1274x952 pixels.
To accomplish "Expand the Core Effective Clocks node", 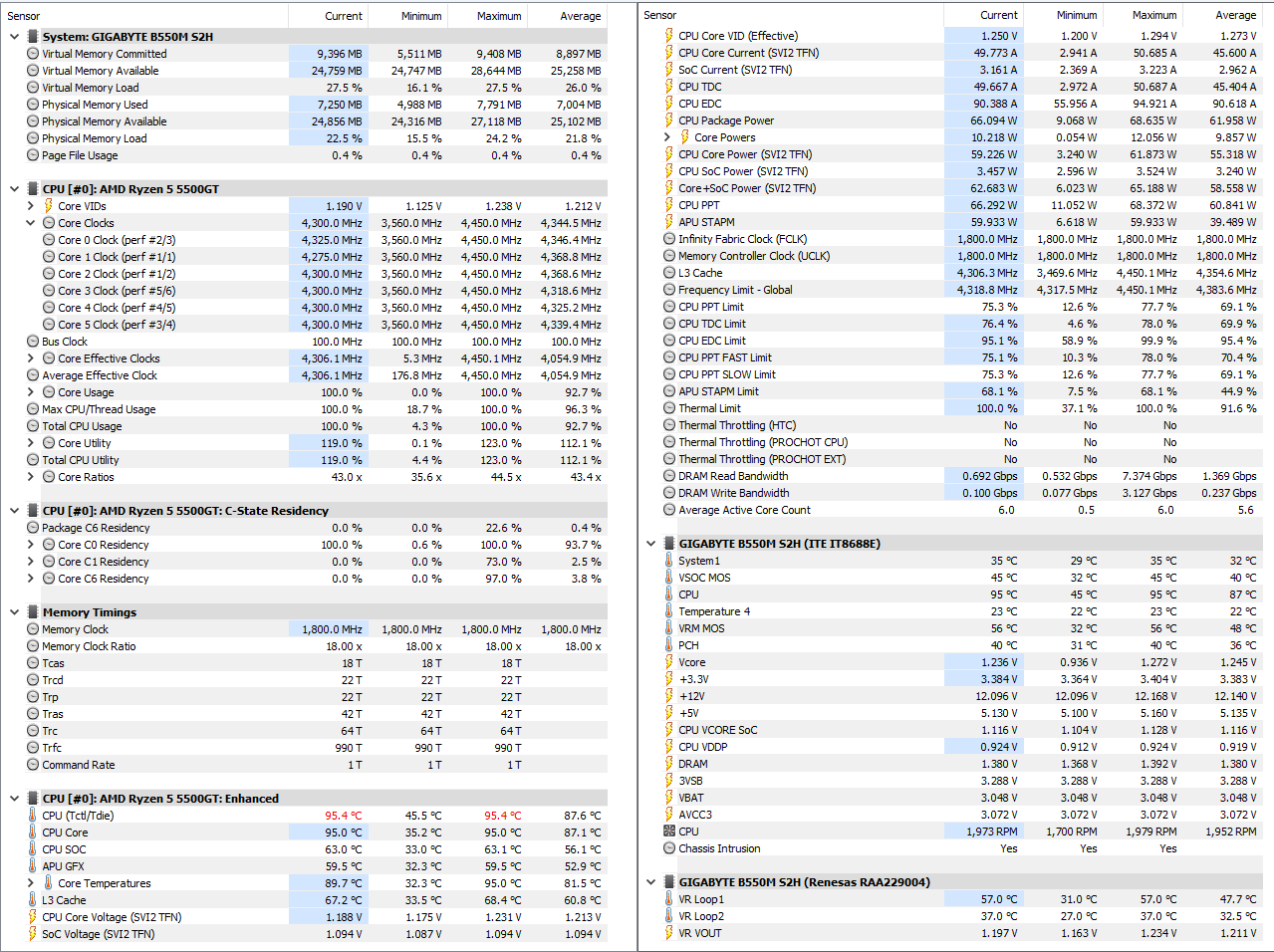I will pyautogui.click(x=31, y=358).
